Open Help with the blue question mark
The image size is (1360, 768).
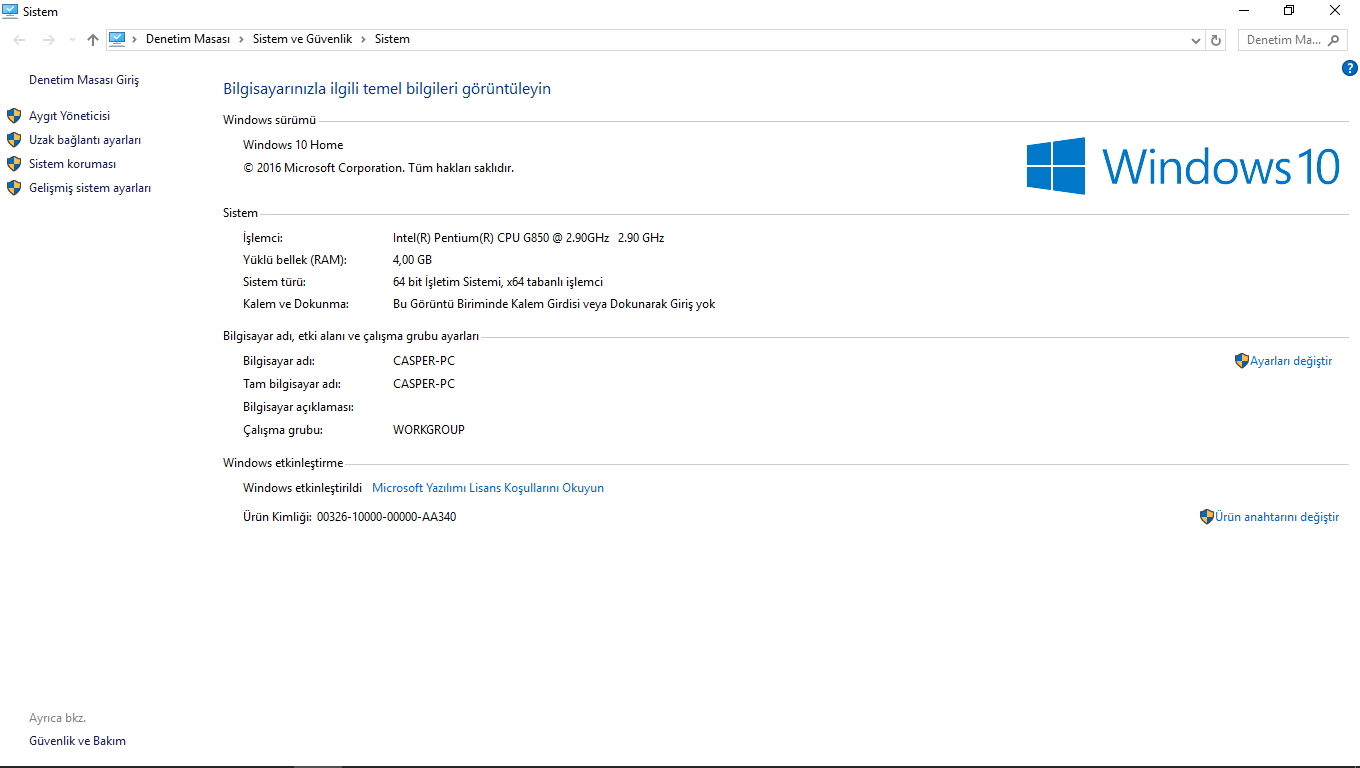point(1349,69)
